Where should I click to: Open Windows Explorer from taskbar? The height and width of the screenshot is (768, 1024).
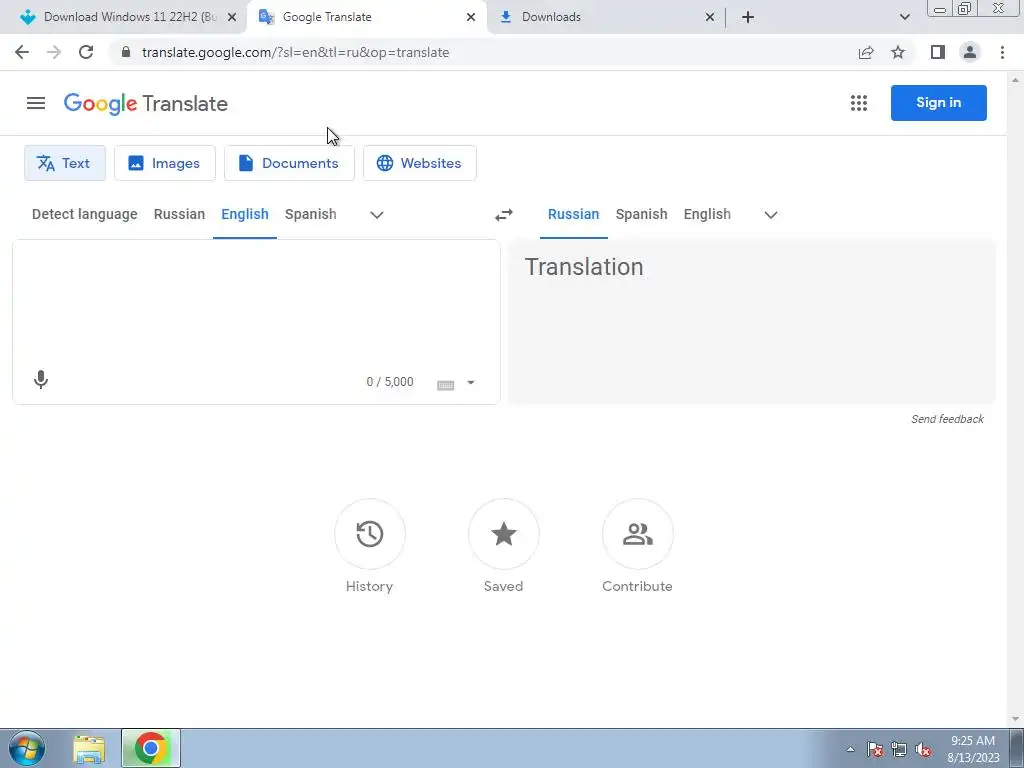pos(89,749)
